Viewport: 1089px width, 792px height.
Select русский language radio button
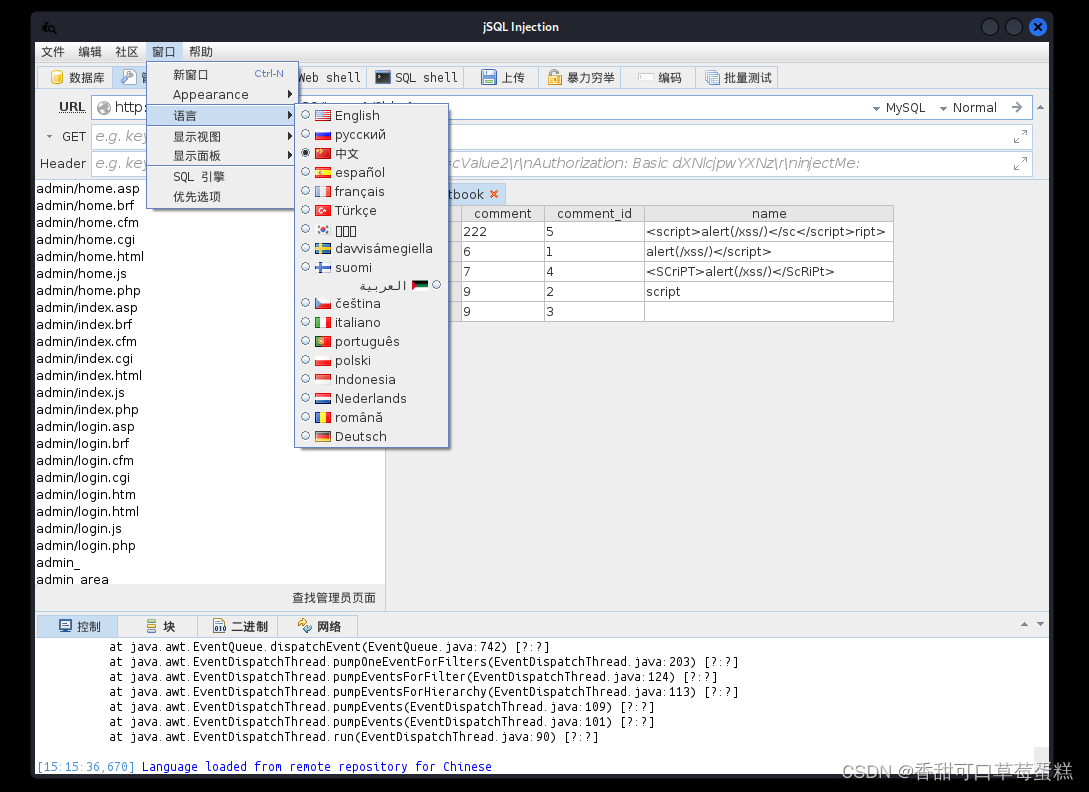(x=306, y=133)
